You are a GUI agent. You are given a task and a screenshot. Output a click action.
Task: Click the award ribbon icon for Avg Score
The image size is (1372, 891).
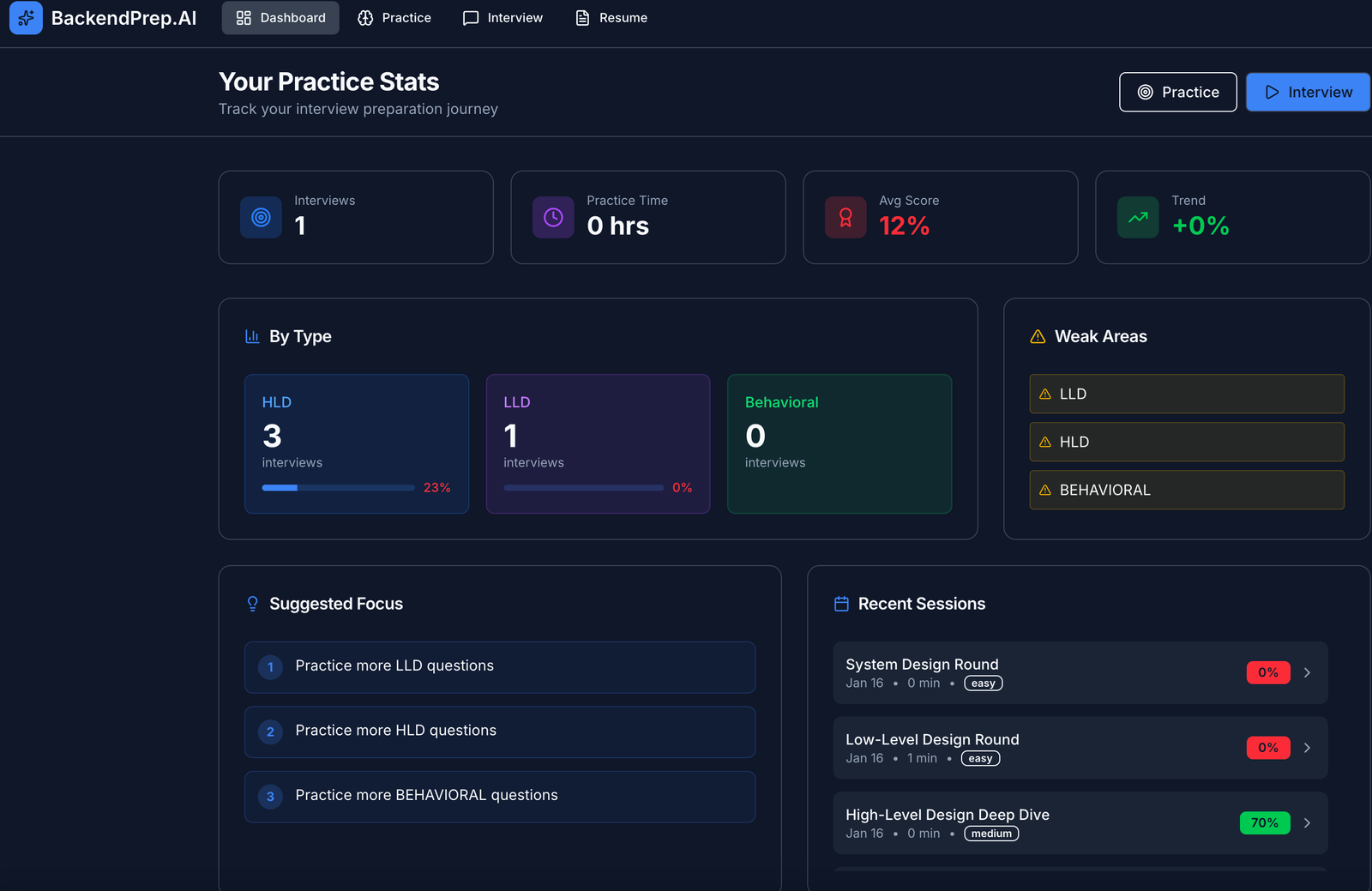845,218
